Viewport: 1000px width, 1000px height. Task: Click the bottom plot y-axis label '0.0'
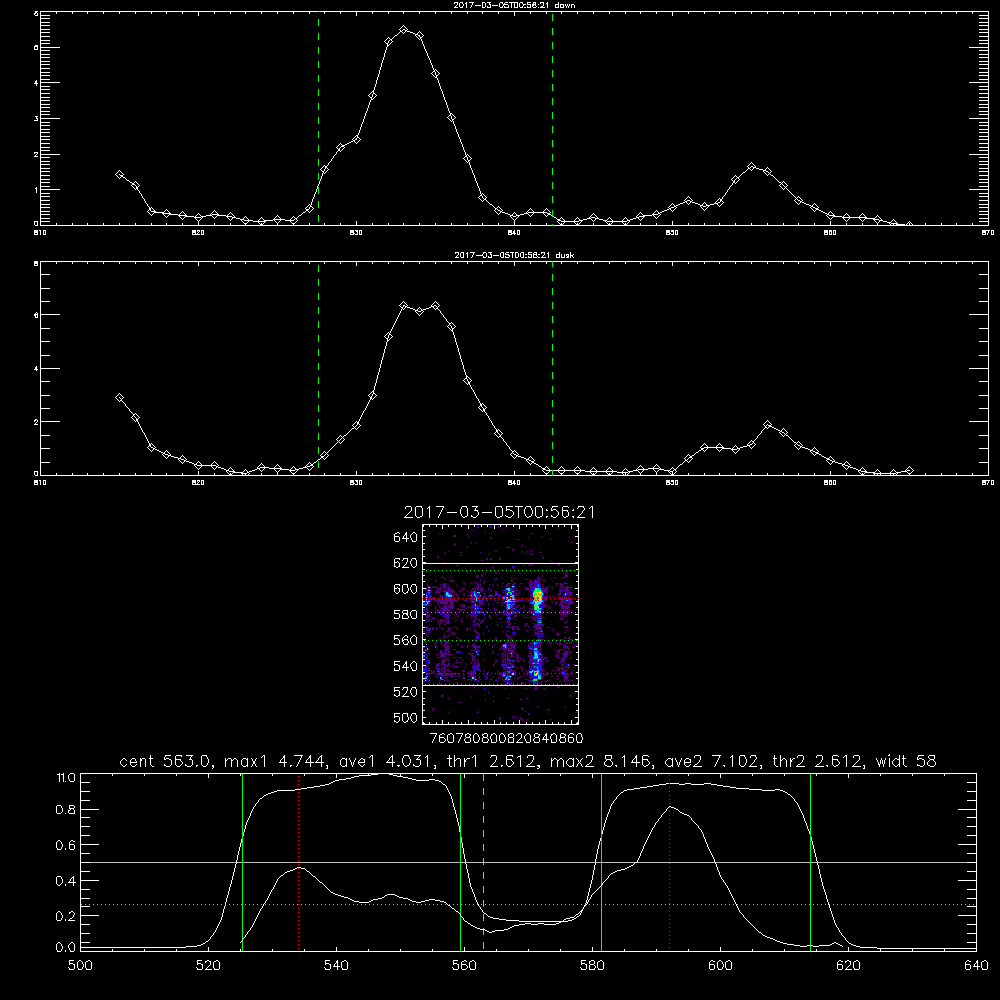pyautogui.click(x=66, y=948)
